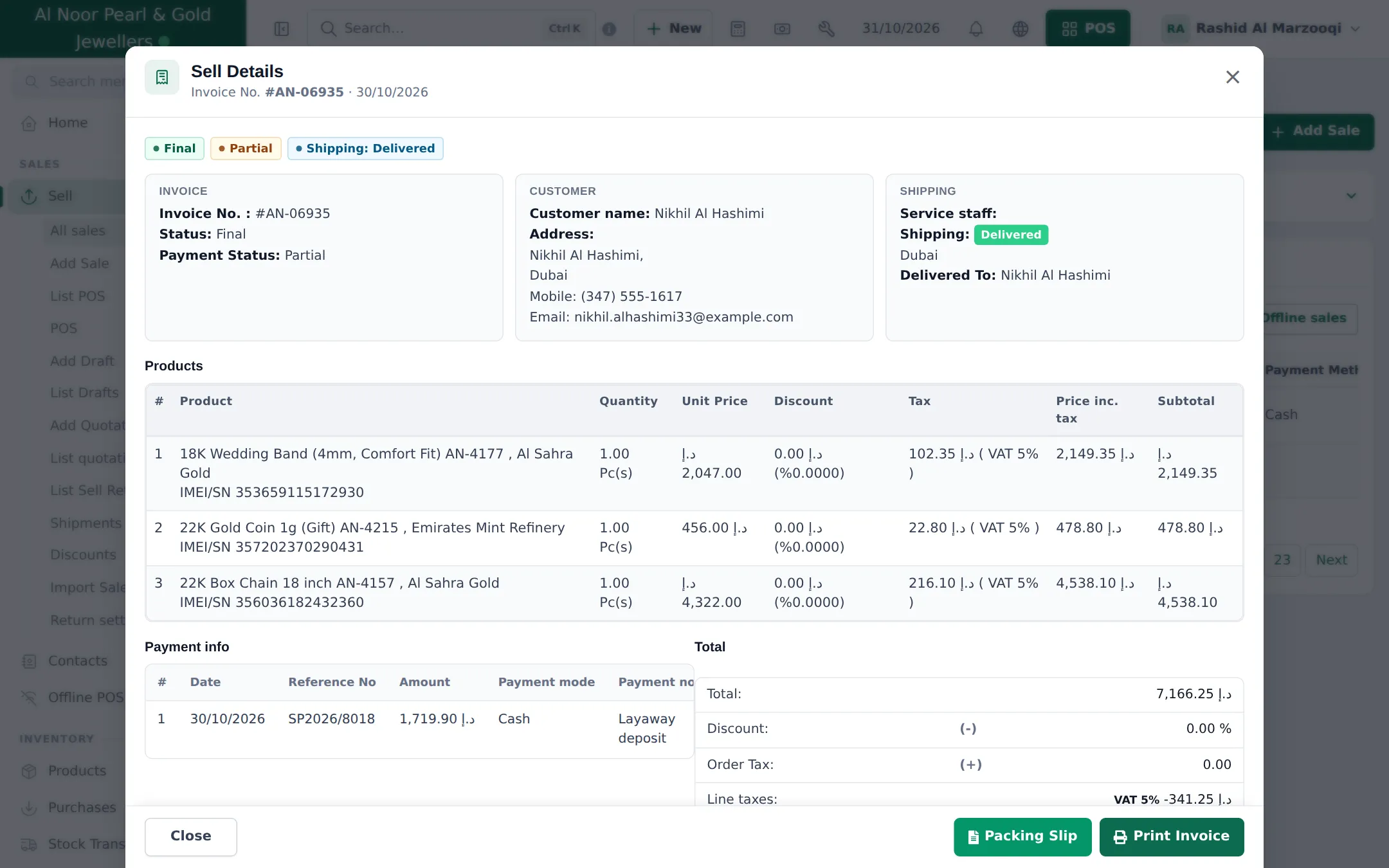This screenshot has width=1389, height=868.
Task: Click the info icon next to search
Action: tap(609, 29)
